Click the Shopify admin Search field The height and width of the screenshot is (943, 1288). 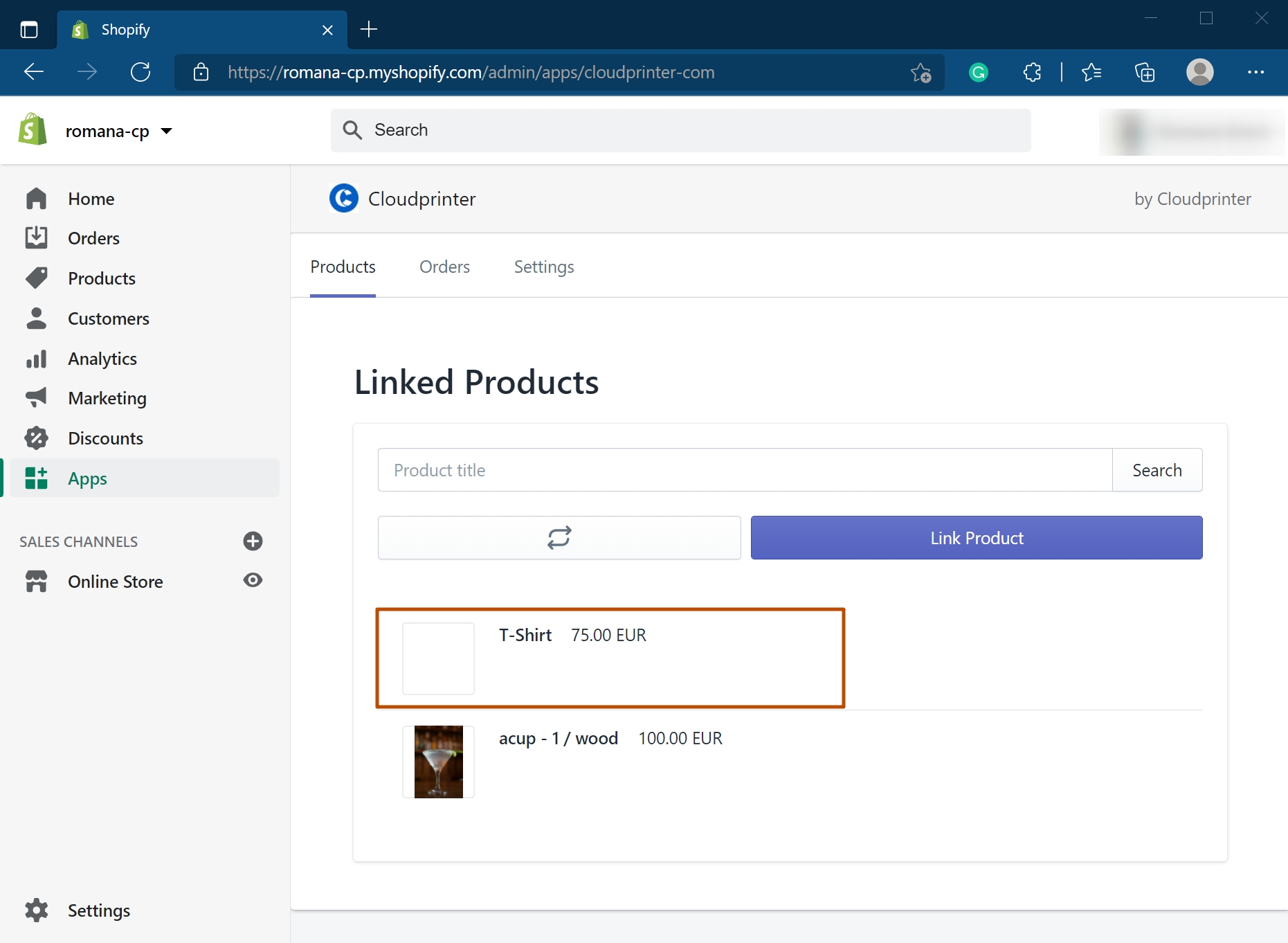681,130
